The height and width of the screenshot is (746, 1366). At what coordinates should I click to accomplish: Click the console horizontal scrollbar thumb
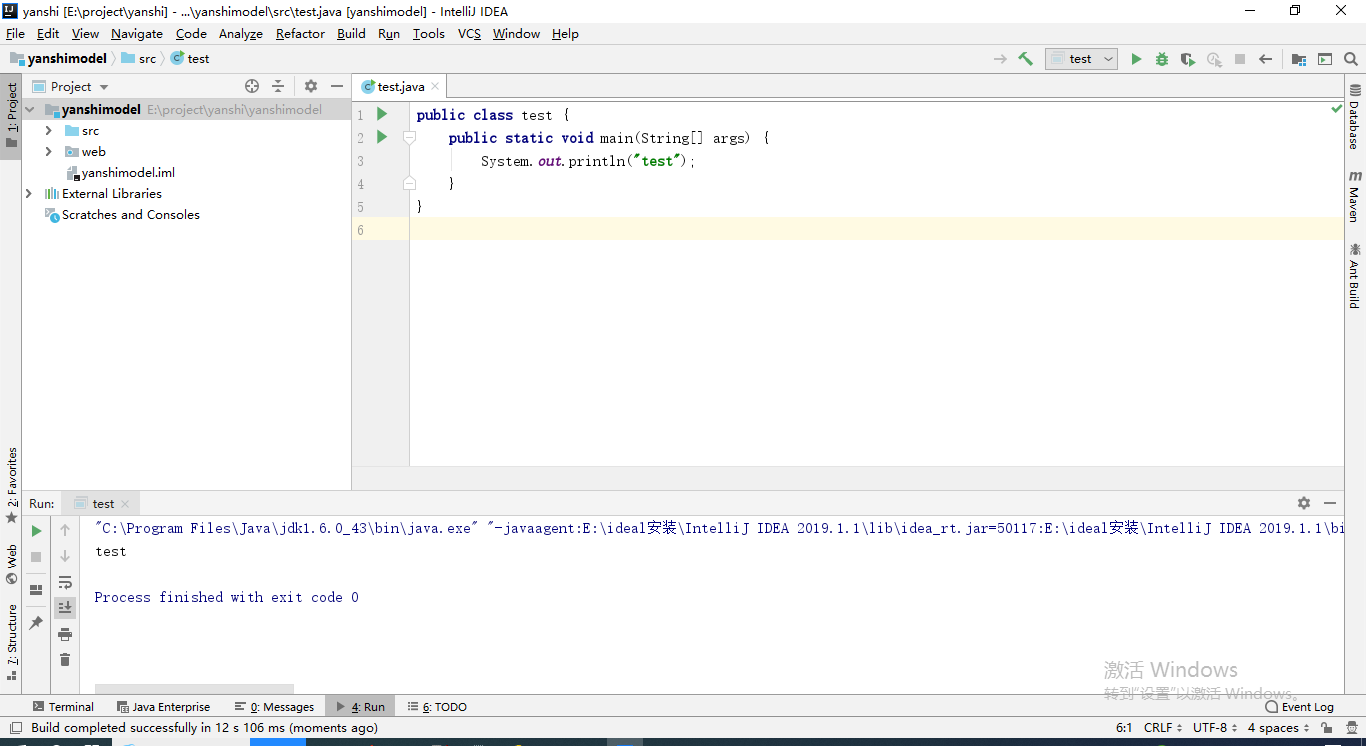click(x=194, y=689)
